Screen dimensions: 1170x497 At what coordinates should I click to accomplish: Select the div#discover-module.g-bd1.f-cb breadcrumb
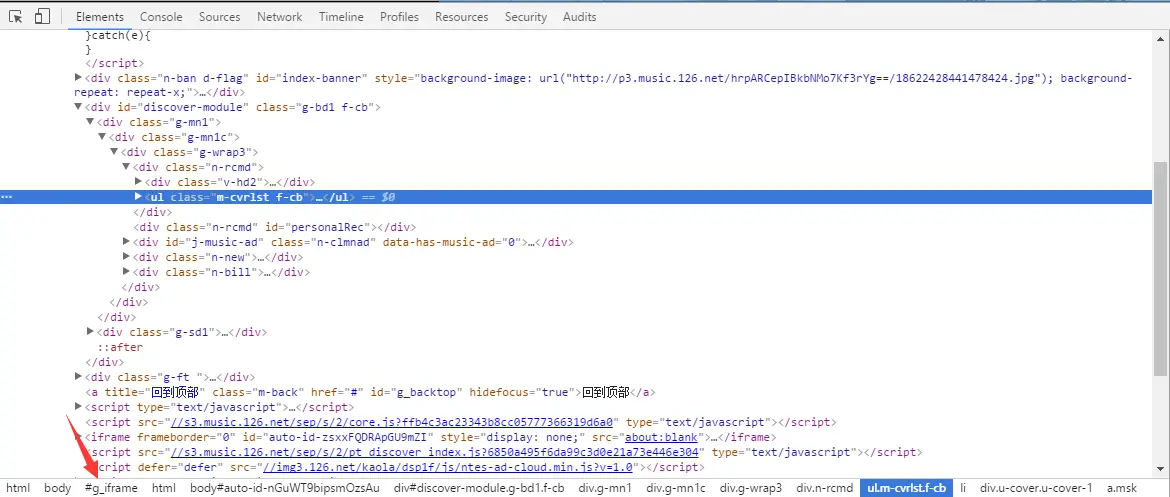tap(479, 488)
